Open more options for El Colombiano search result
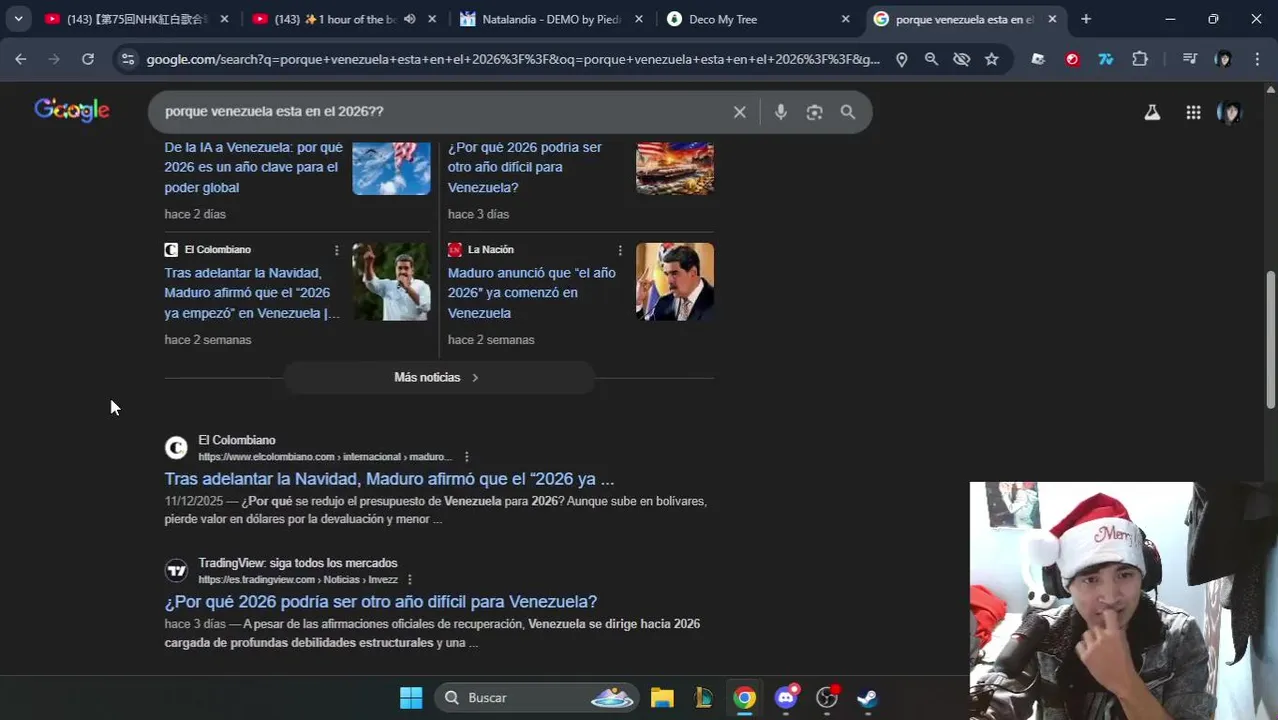 [466, 457]
